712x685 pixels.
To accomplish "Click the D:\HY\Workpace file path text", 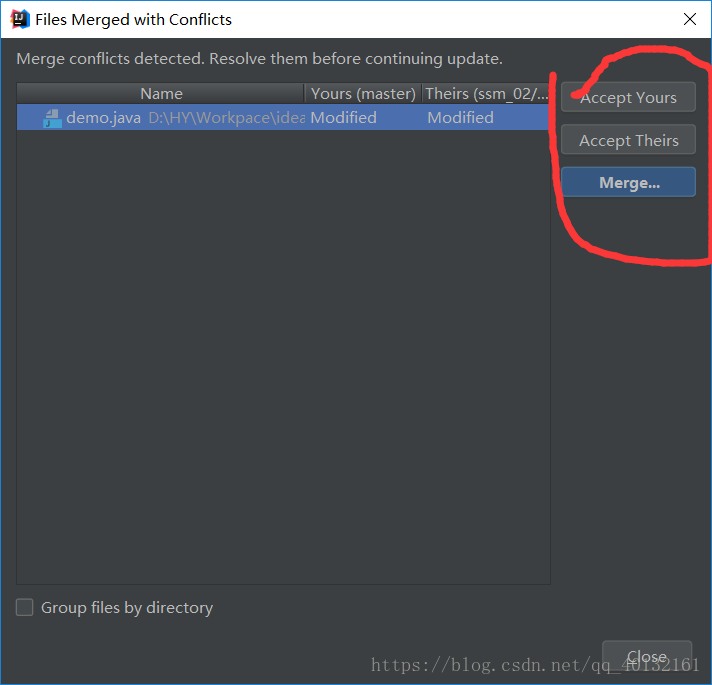I will [x=227, y=118].
